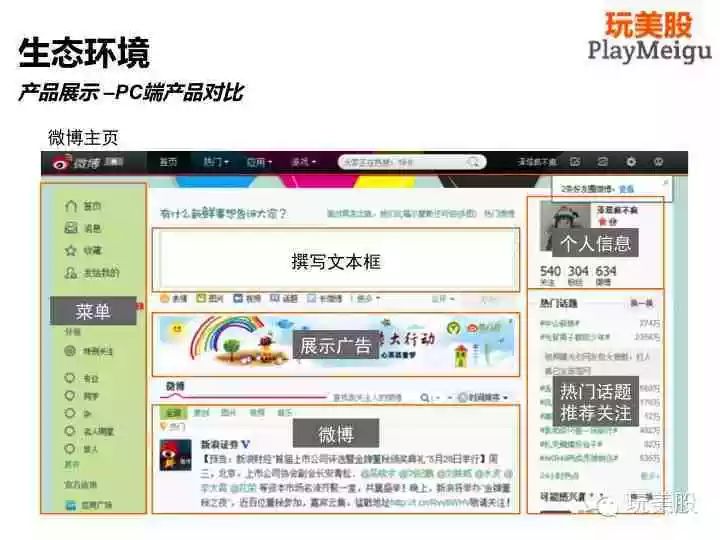
Task: Click the feed search magnifier icon
Action: [425, 398]
